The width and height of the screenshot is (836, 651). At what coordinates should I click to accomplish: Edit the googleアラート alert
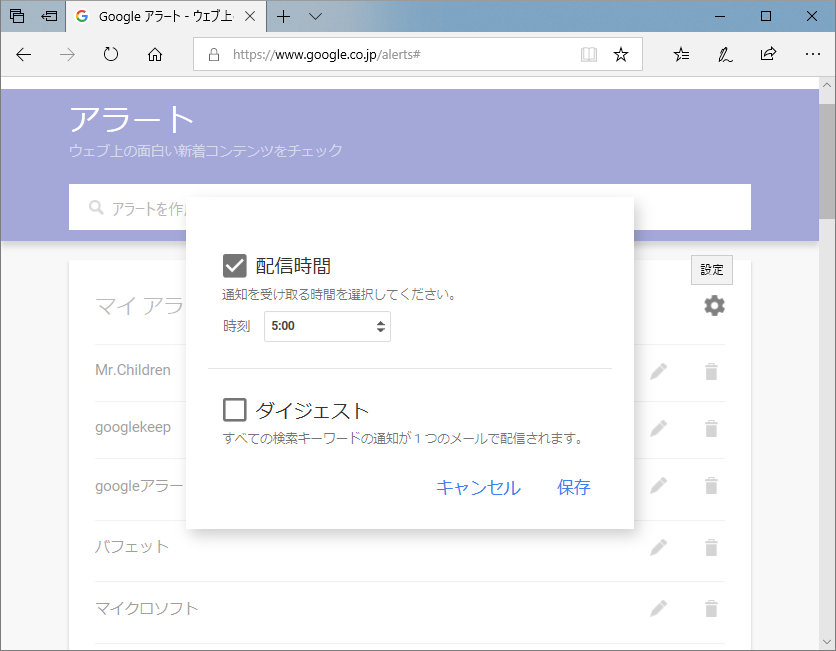point(658,485)
